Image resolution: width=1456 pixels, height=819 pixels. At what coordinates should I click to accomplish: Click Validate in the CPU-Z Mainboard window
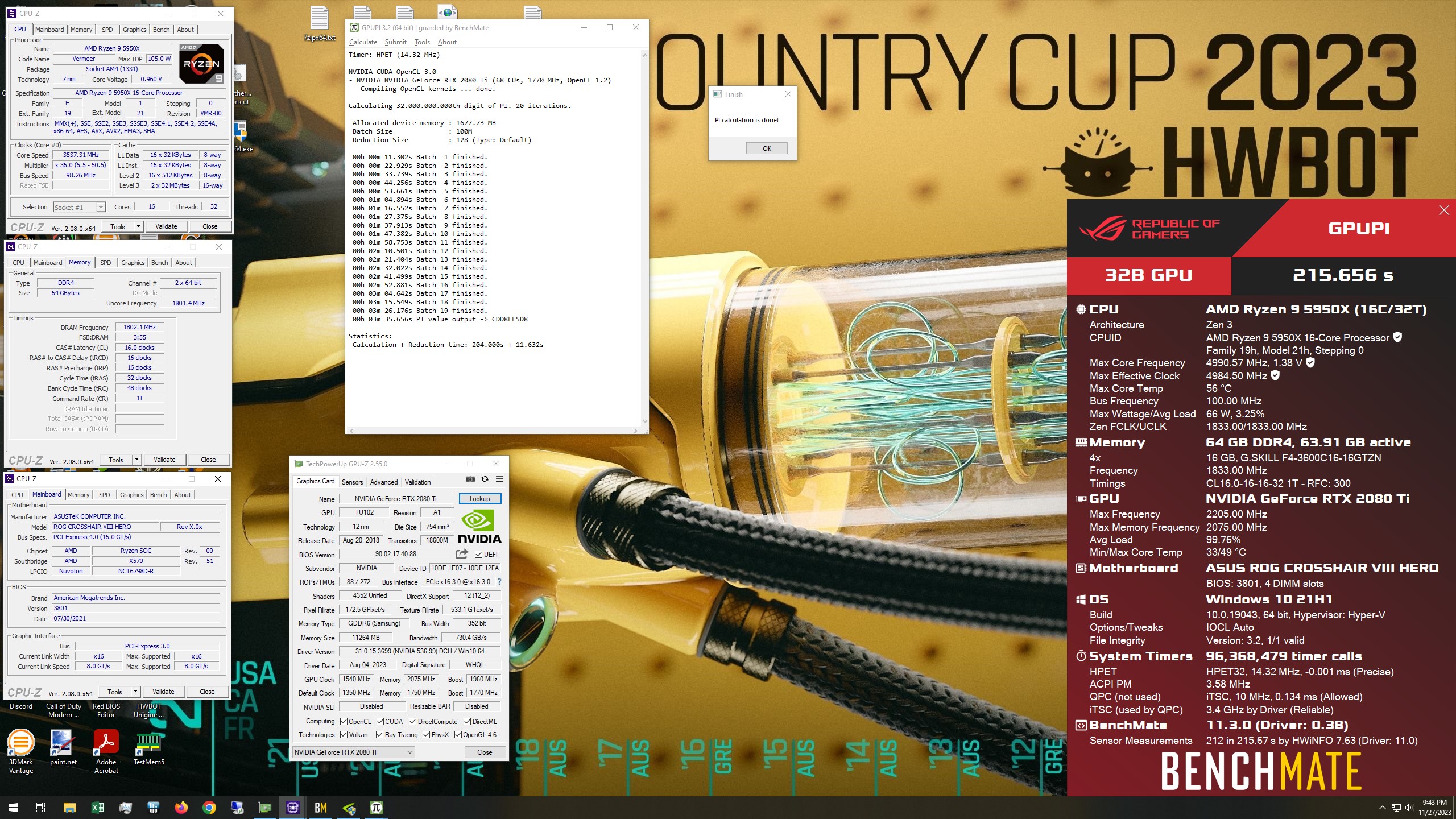point(163,692)
